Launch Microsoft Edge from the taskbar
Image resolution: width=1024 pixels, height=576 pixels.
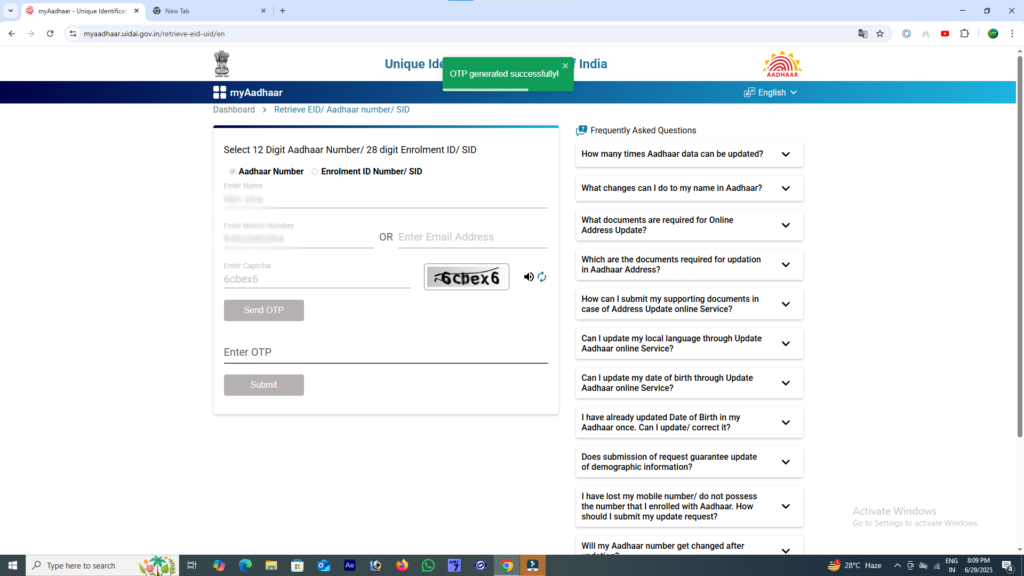[245, 566]
